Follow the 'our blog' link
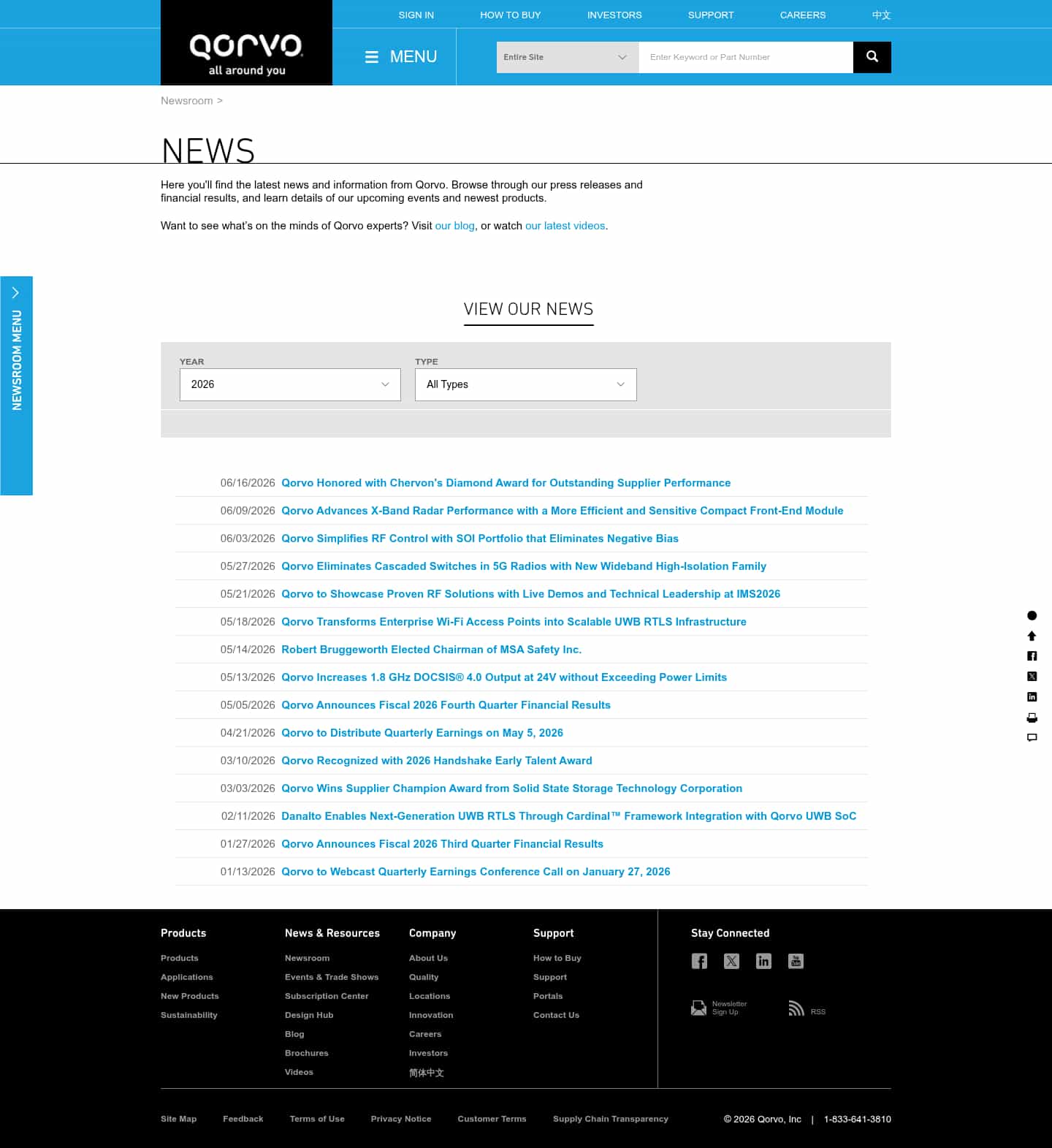Screen dimensions: 1052x1148 click(454, 226)
